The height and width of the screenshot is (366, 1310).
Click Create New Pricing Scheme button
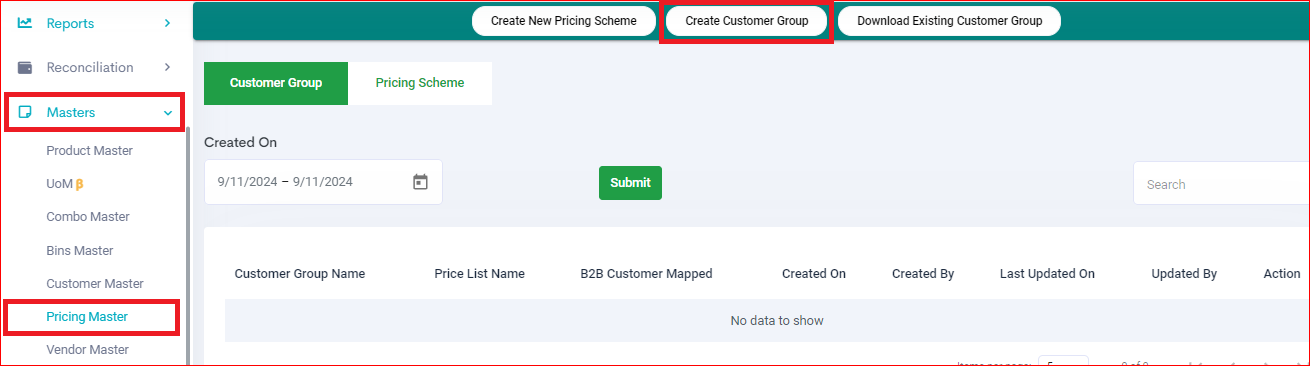pos(564,21)
